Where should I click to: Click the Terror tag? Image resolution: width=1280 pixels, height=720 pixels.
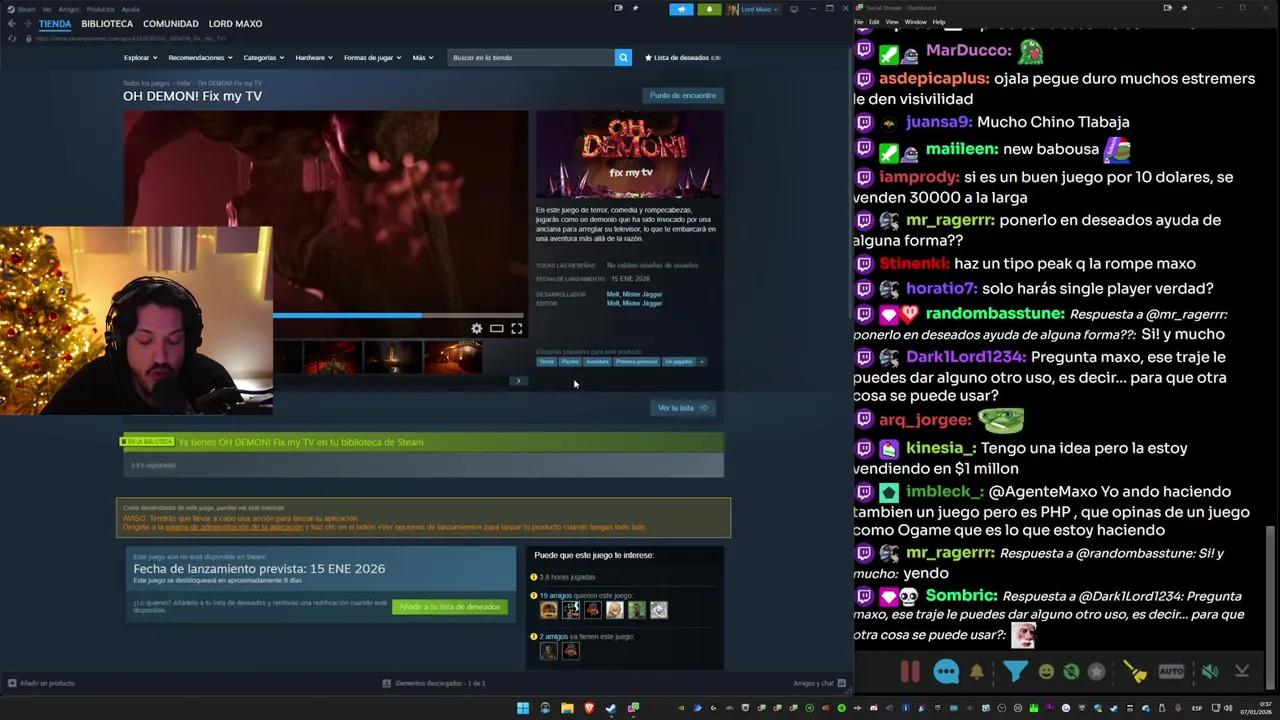point(546,362)
